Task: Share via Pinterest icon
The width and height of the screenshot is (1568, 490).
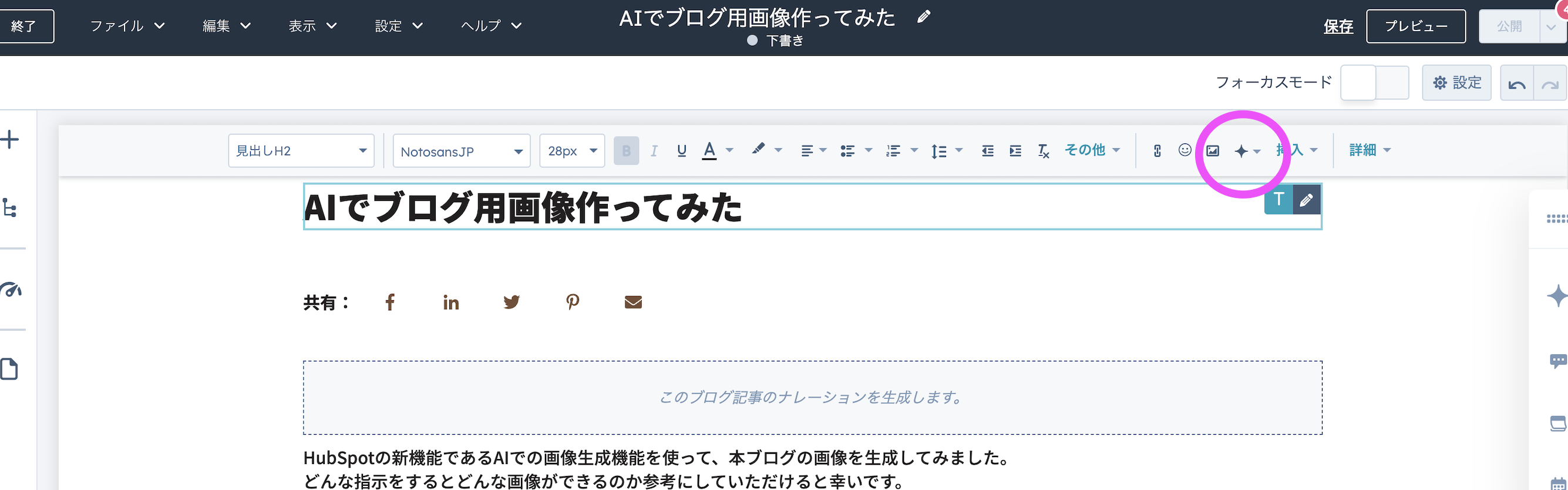Action: [x=573, y=302]
